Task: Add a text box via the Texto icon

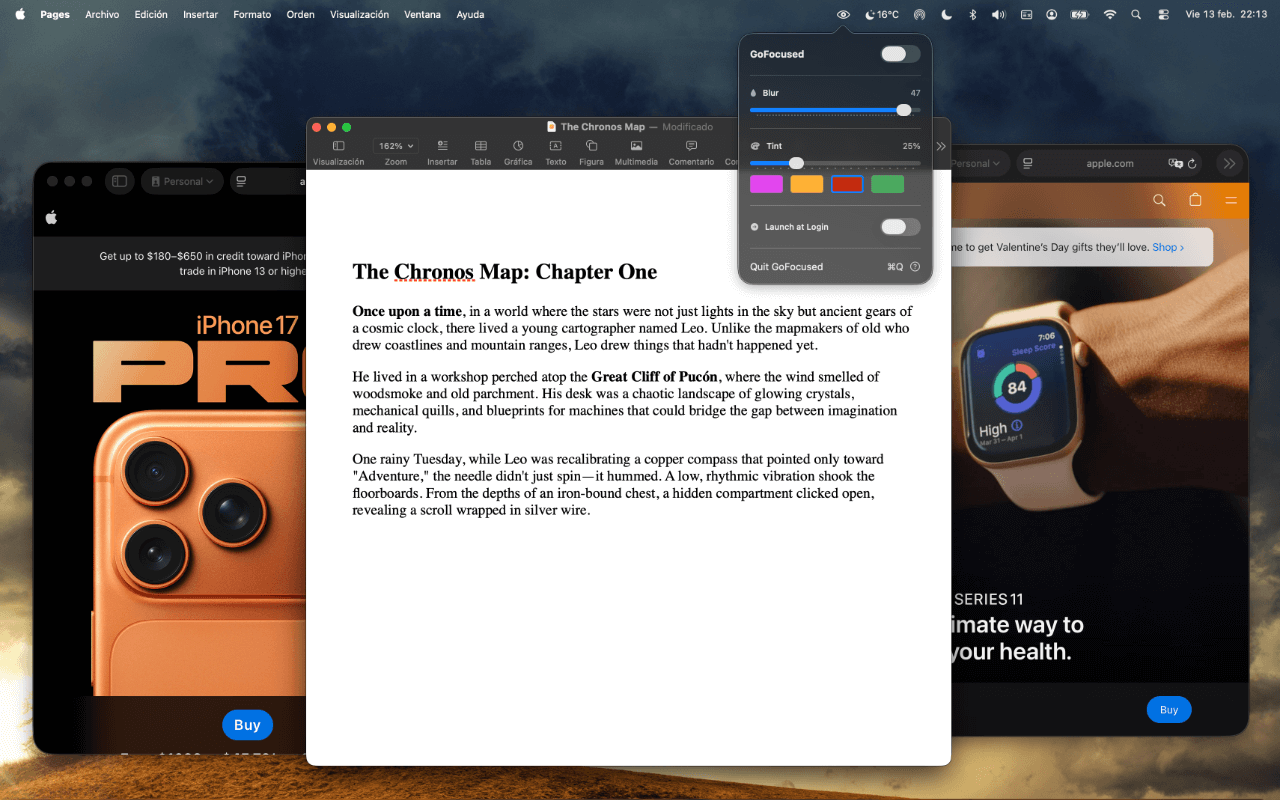Action: (x=555, y=144)
